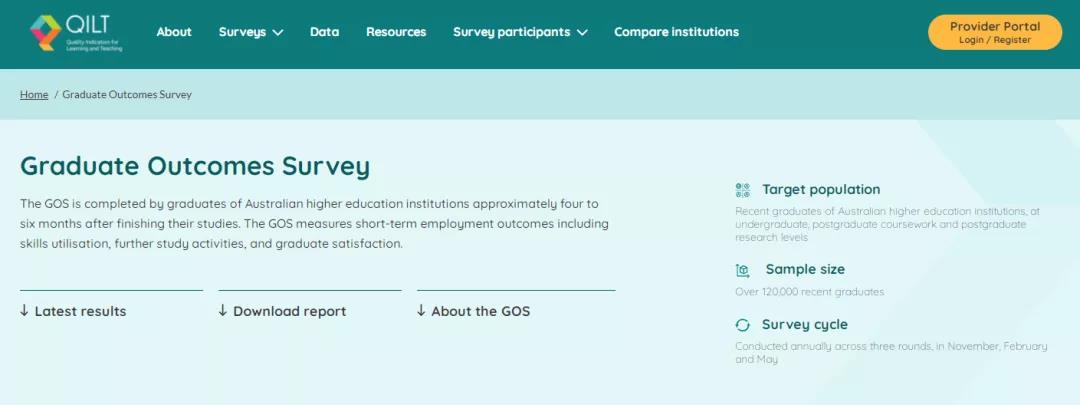
Task: Click the down arrow beside Download report
Action: [x=222, y=311]
